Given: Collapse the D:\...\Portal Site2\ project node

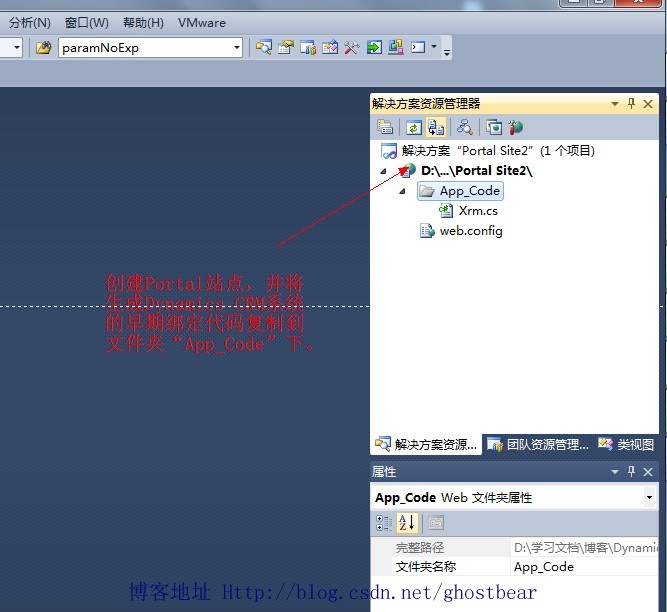Looking at the screenshot, I should pos(383,171).
